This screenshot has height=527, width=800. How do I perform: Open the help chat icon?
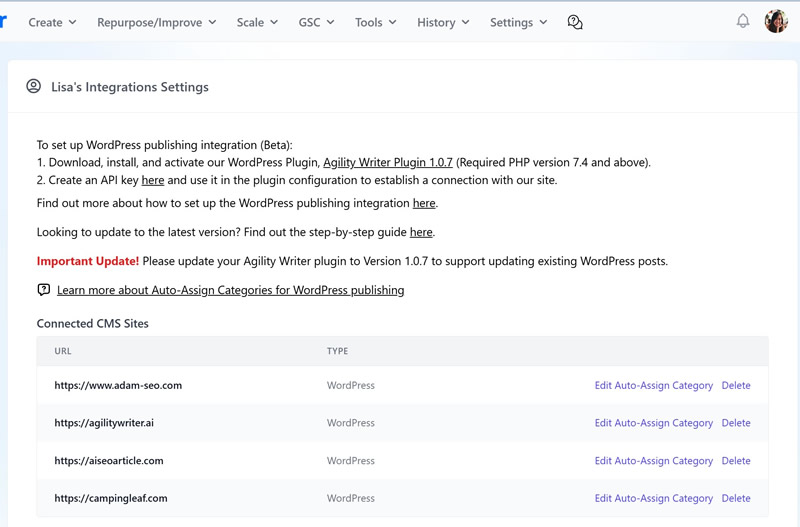pos(575,22)
